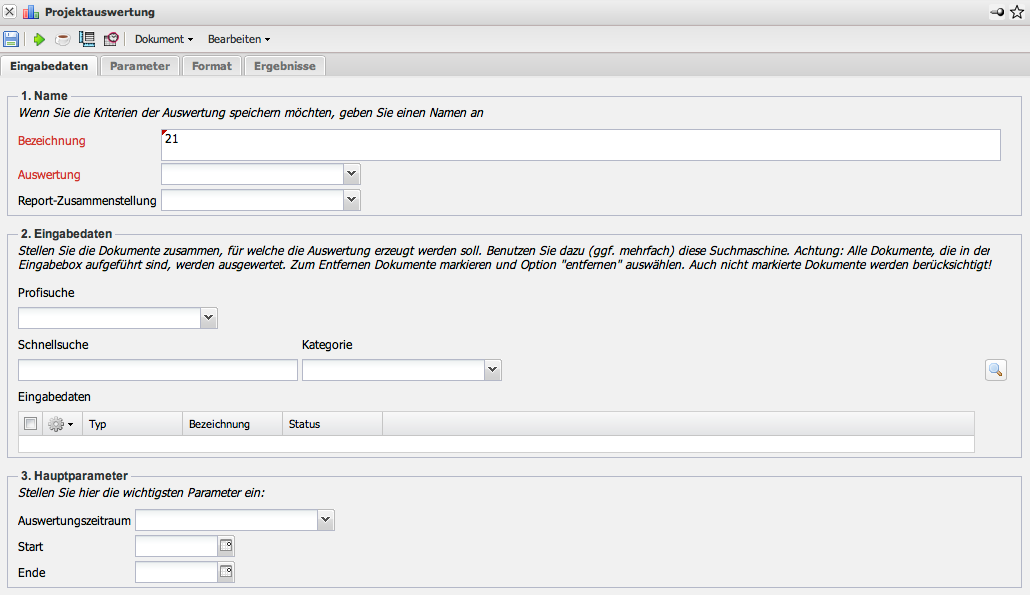Switch to the Format tab
This screenshot has height=595, width=1030.
pyautogui.click(x=212, y=66)
